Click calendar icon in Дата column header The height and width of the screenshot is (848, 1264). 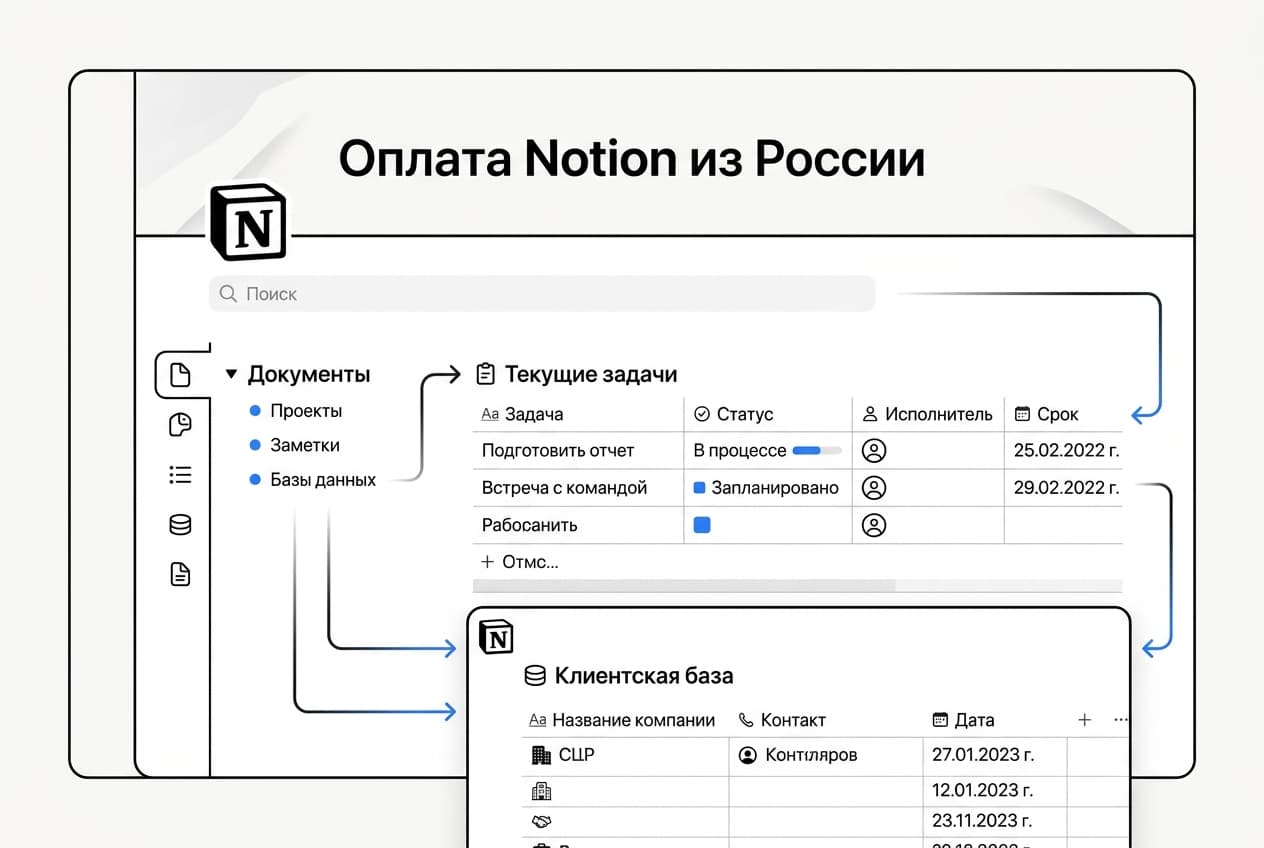[940, 720]
